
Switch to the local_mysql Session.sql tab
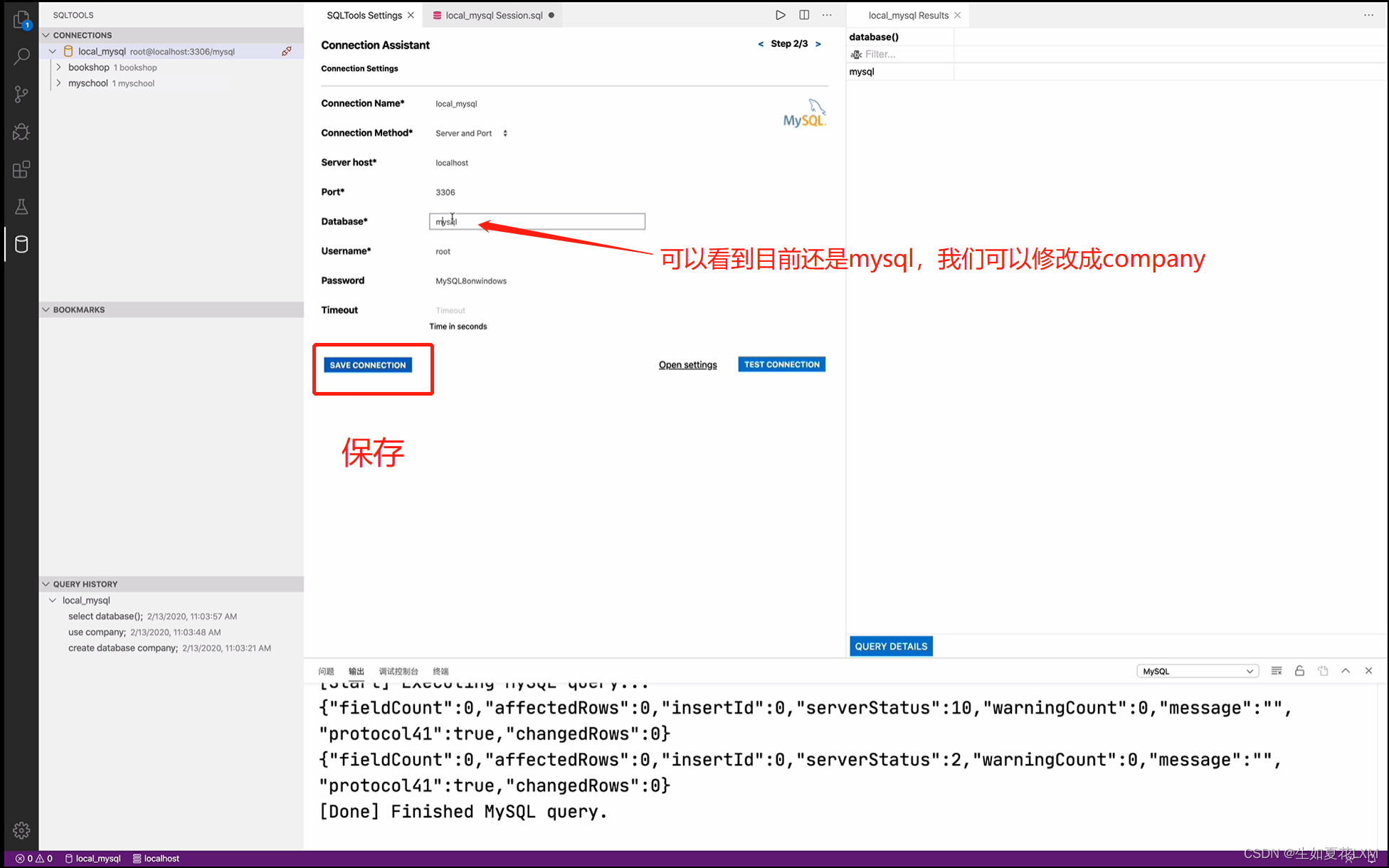pyautogui.click(x=494, y=15)
